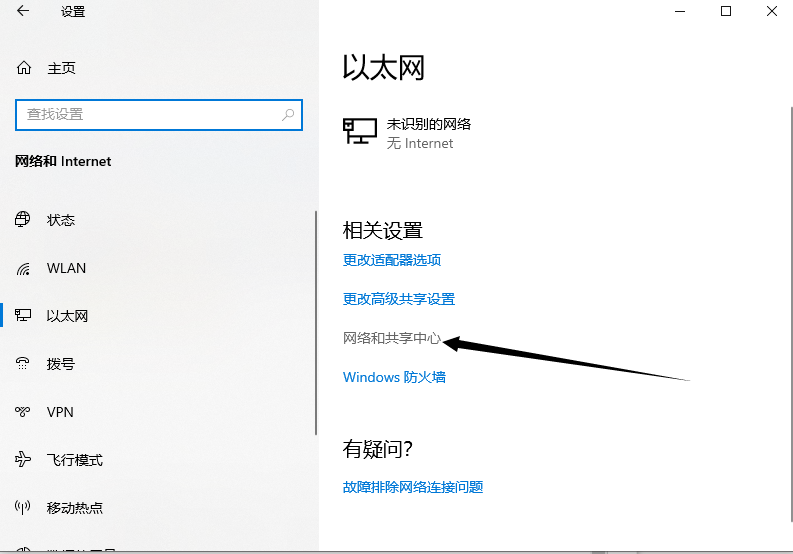793x554 pixels.
Task: Click the back arrow icon
Action: click(23, 12)
